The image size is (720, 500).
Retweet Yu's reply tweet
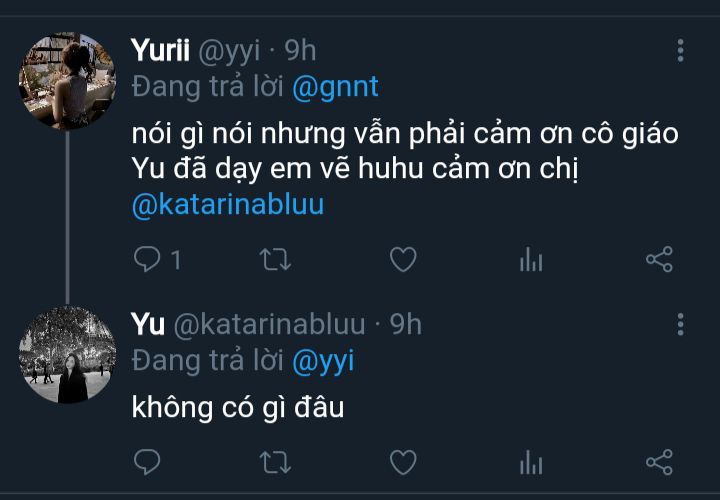pos(275,462)
